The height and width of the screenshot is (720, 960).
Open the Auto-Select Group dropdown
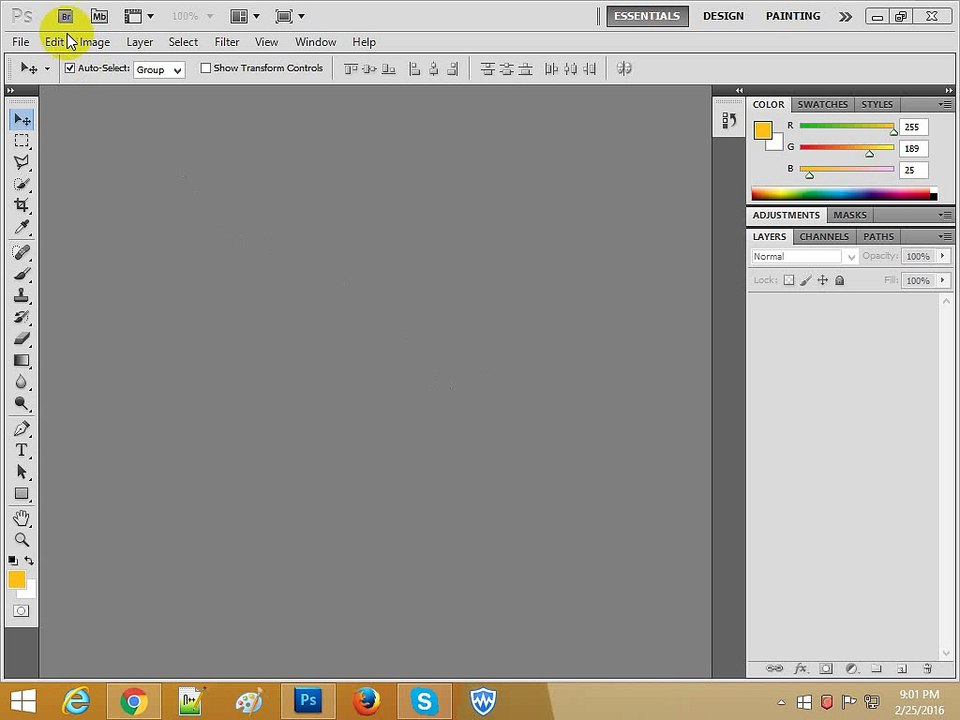pos(159,69)
